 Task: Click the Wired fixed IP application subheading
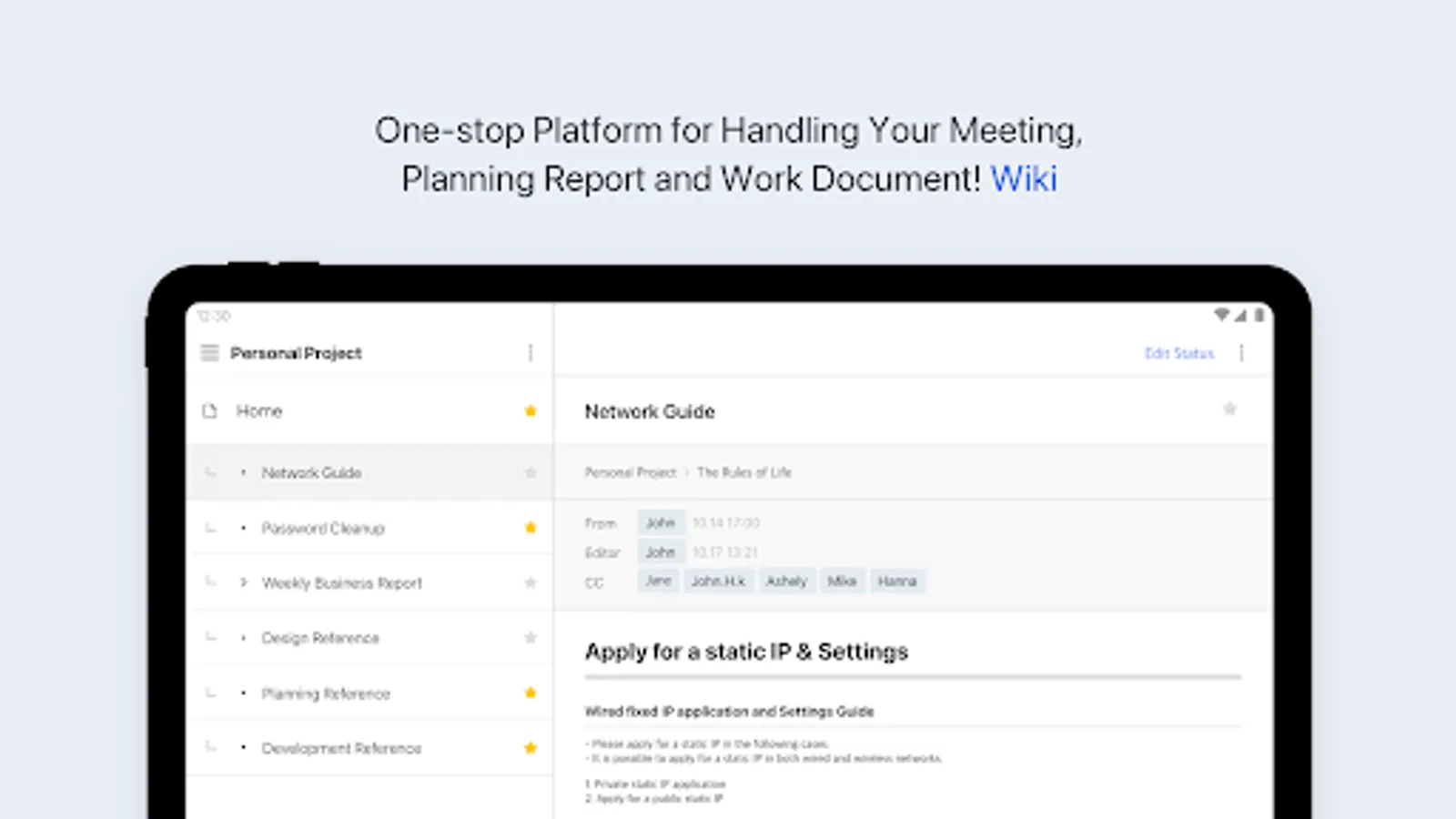point(729,712)
